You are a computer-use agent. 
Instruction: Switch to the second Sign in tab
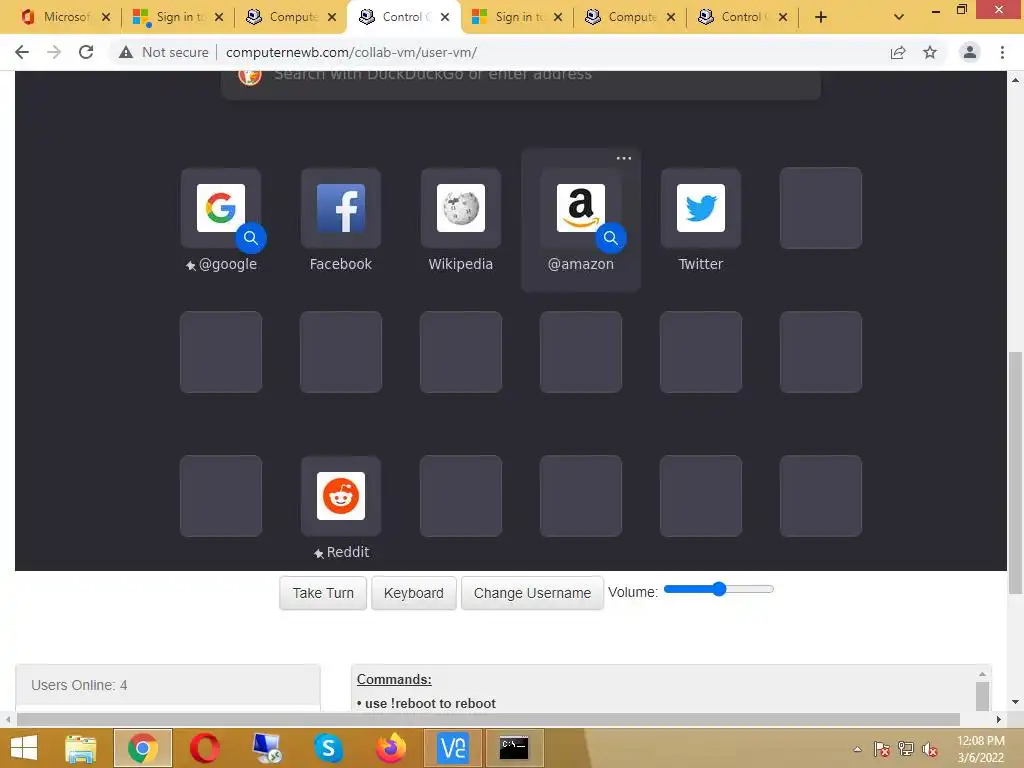509,17
